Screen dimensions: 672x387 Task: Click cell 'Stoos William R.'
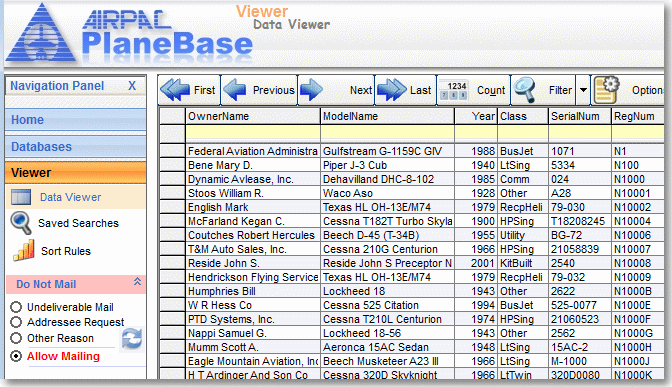tap(253, 193)
